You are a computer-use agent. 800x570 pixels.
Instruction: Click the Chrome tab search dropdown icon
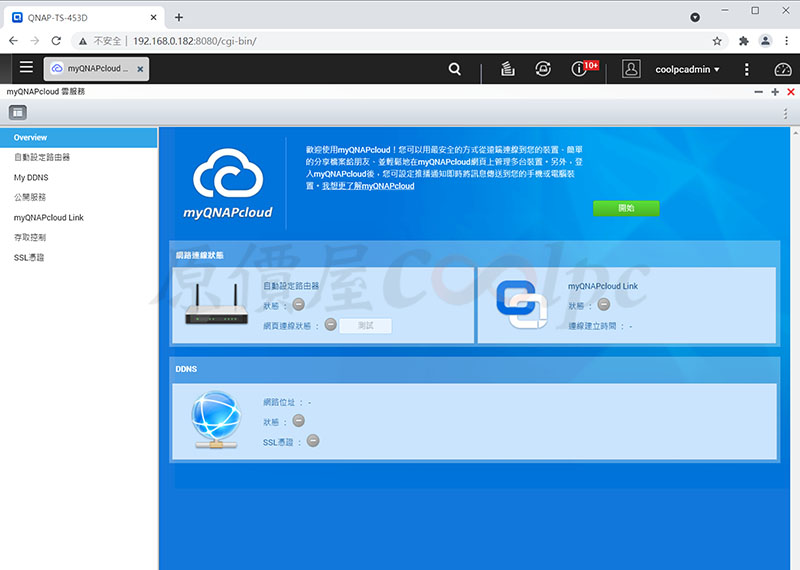pyautogui.click(x=694, y=17)
